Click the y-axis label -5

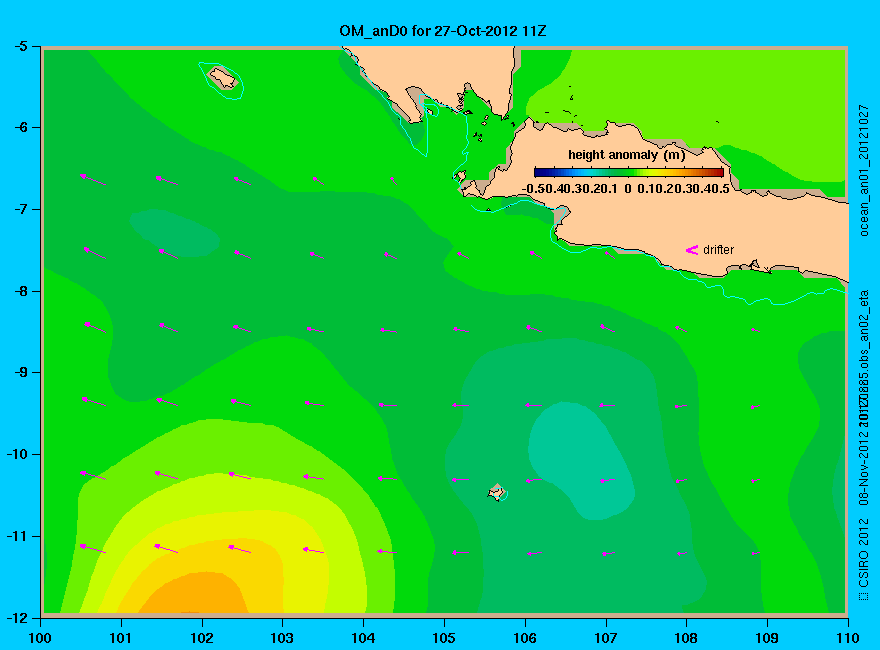[x=20, y=45]
